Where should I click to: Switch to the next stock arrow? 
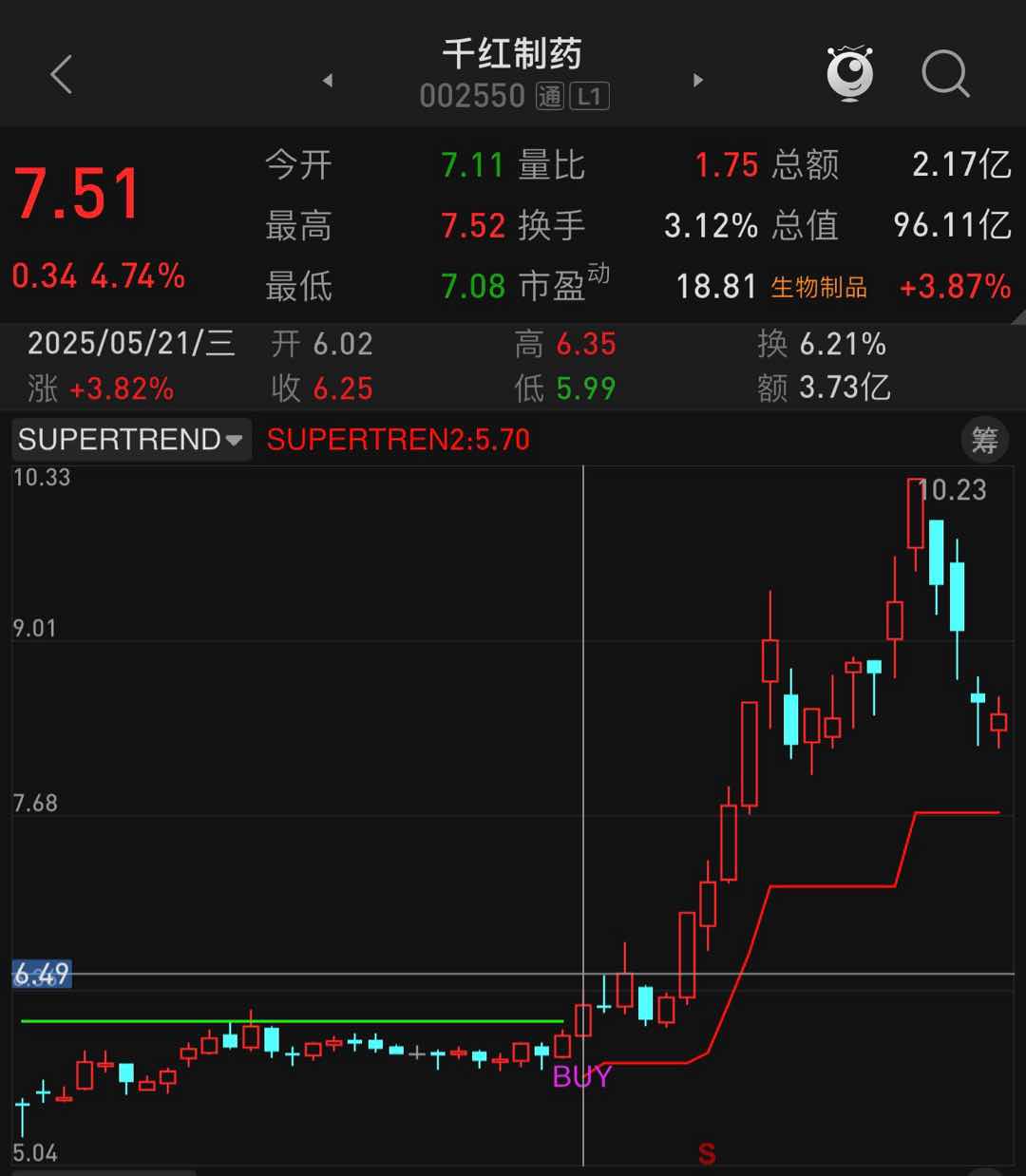point(698,81)
